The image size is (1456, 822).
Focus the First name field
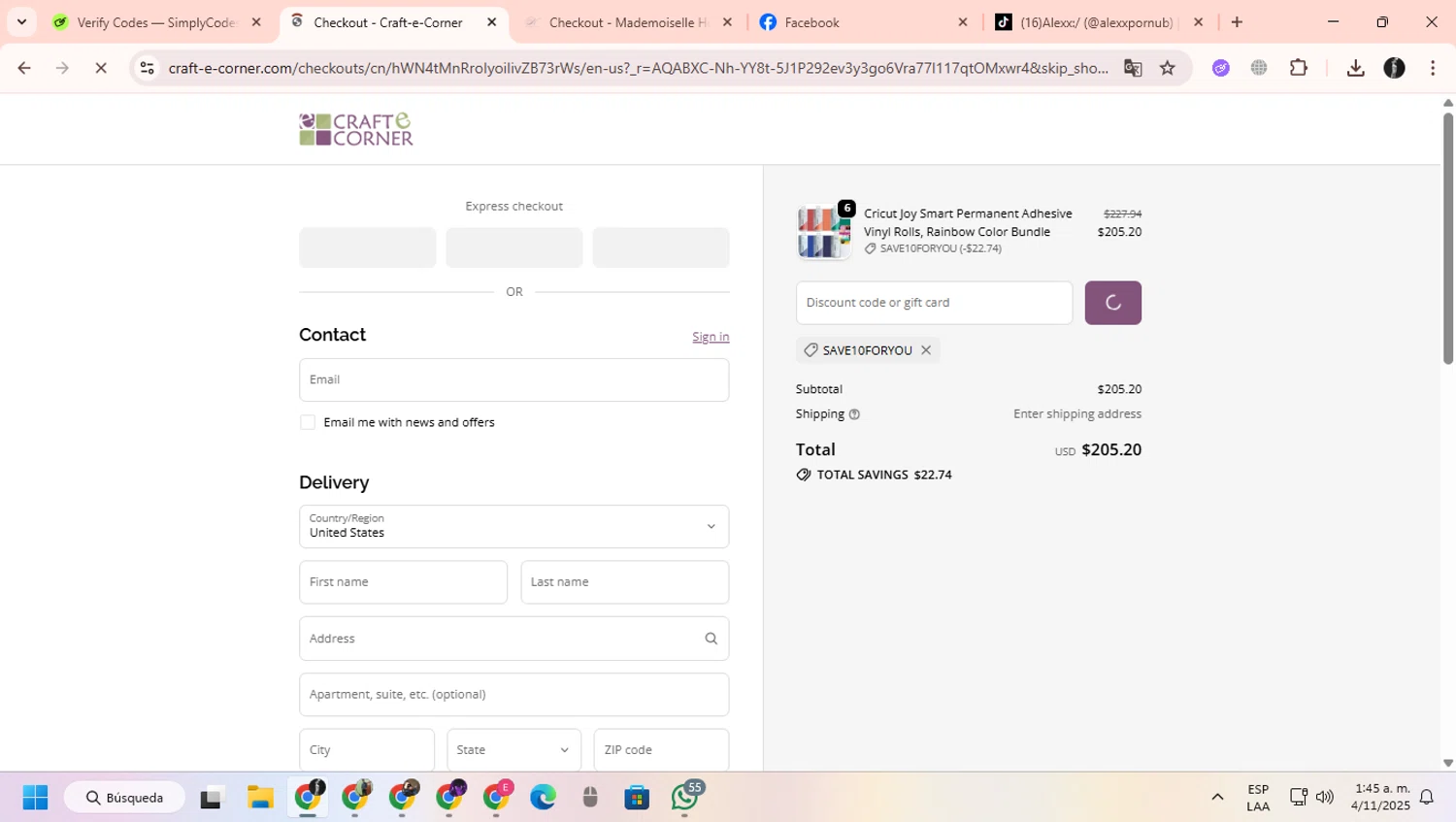(x=403, y=582)
